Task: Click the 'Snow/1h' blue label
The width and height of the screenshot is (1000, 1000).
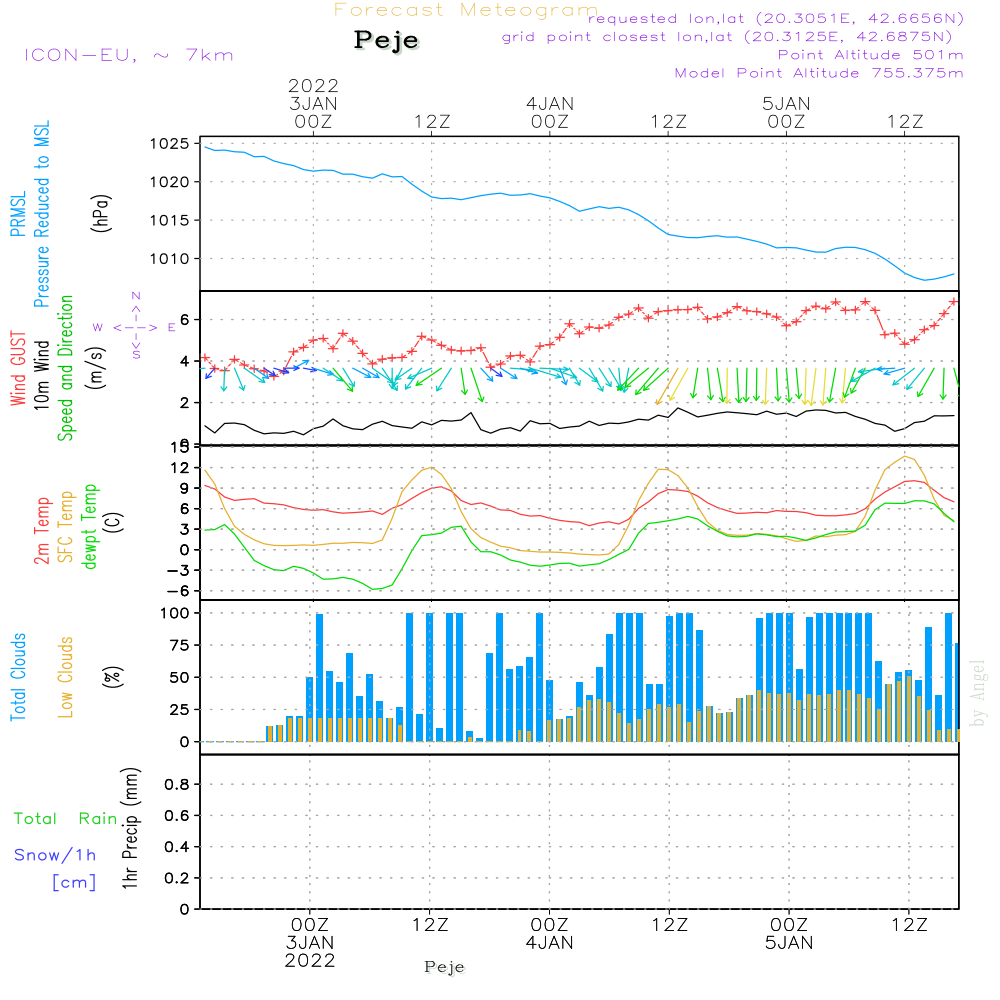Action: [x=55, y=855]
